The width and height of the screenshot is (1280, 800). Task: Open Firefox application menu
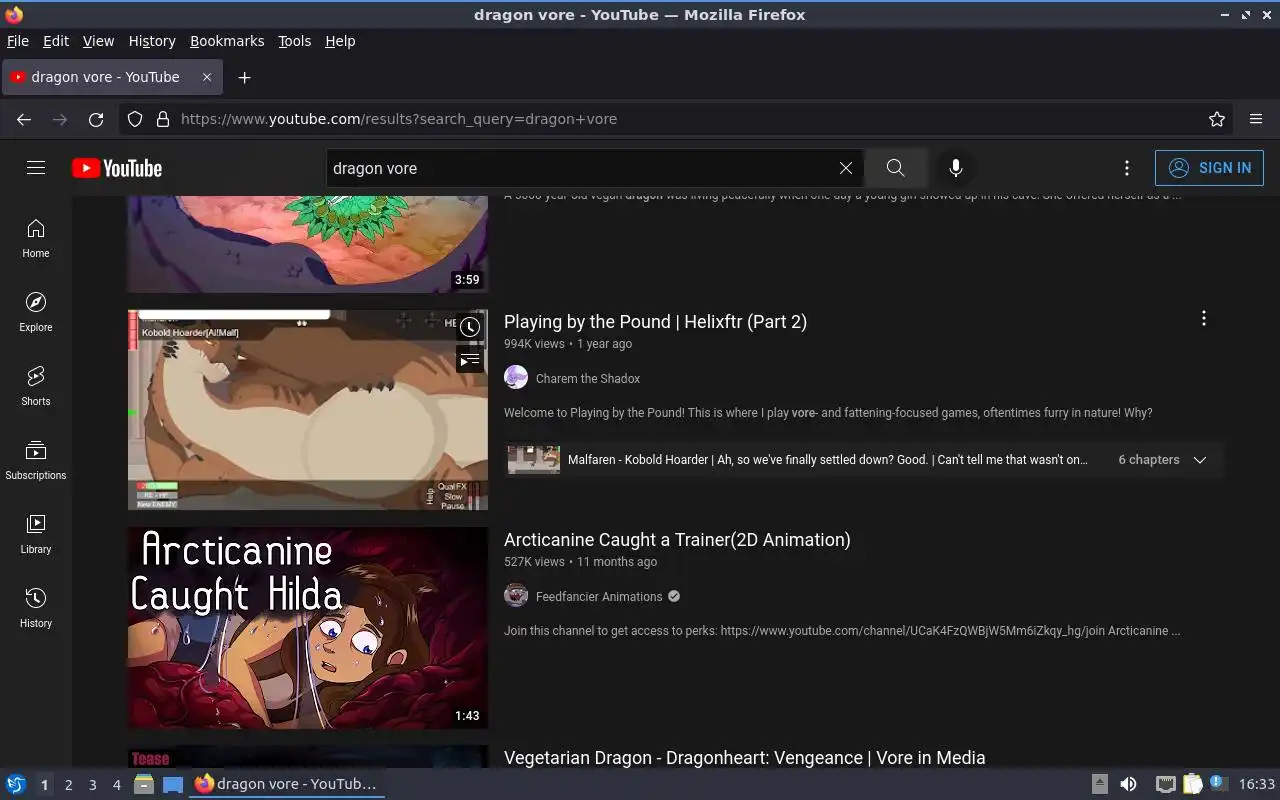tap(1256, 119)
